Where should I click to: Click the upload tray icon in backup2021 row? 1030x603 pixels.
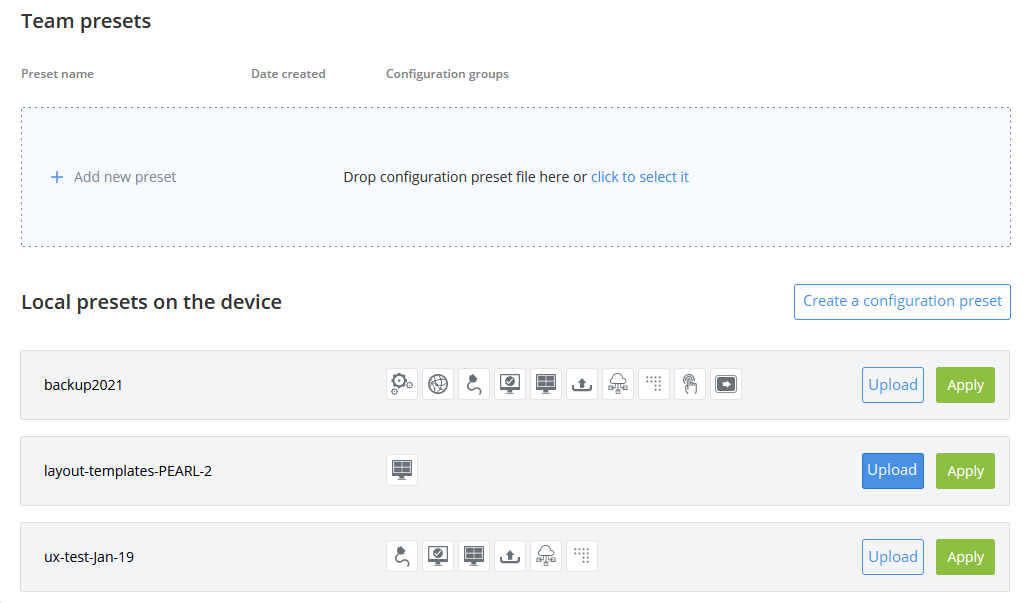point(582,384)
